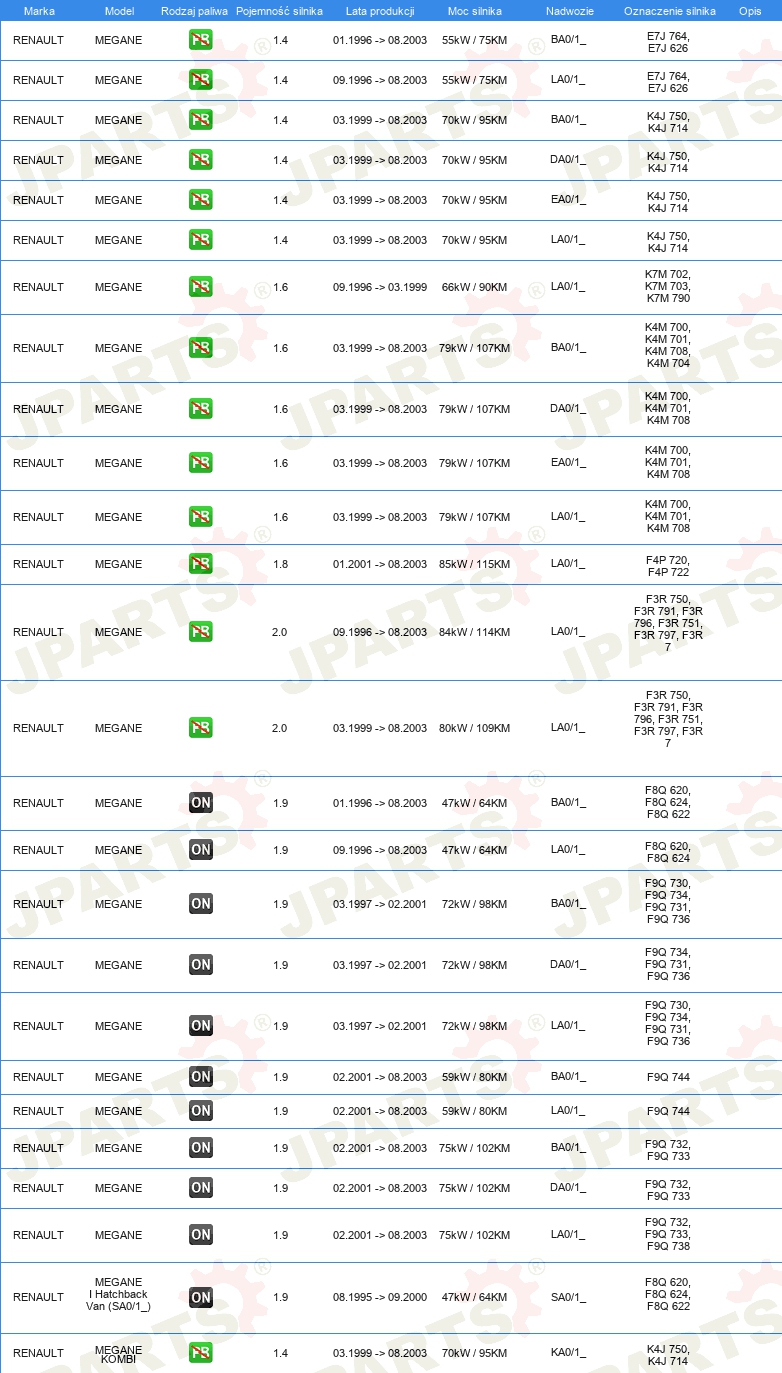Screen dimensions: 782x1373
Task: Click ON diesel icon in 72kW DA0/1_ row
Action: tap(201, 965)
